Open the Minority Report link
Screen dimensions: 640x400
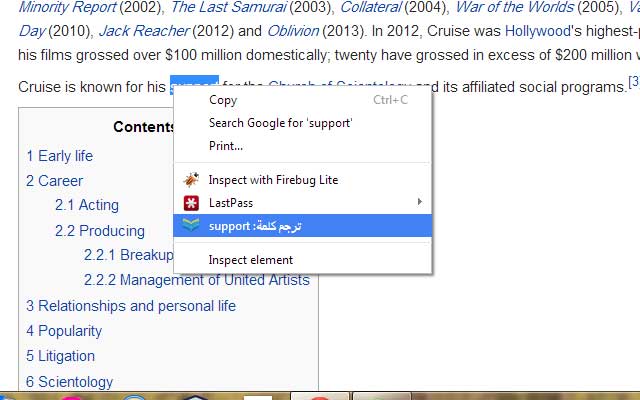pyautogui.click(x=67, y=7)
